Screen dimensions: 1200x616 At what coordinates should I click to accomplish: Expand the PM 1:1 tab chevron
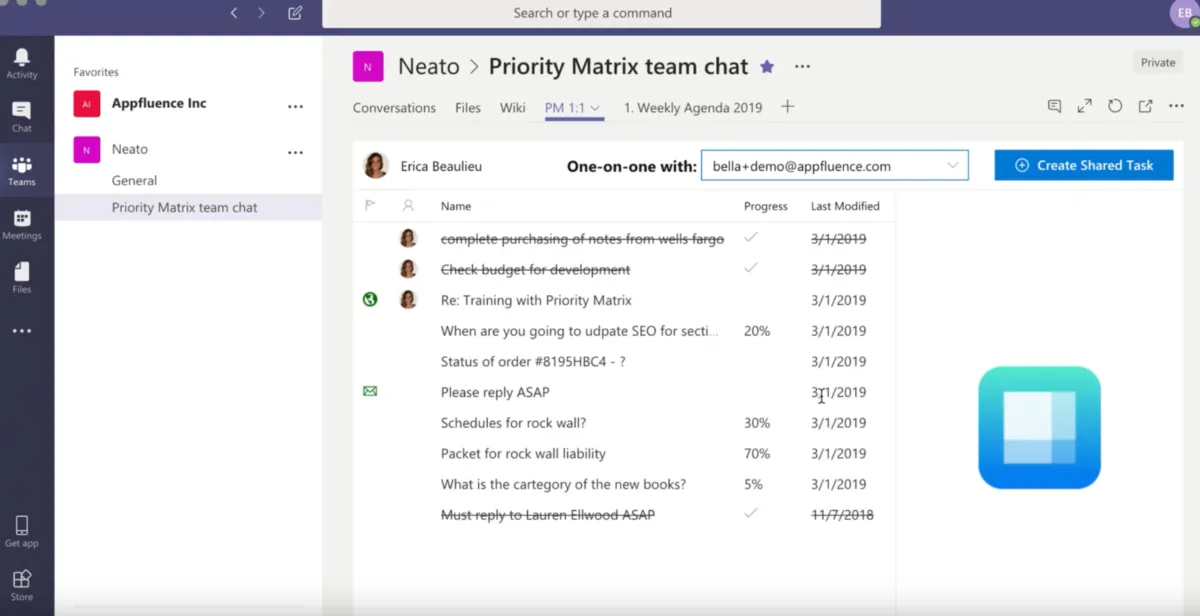595,108
